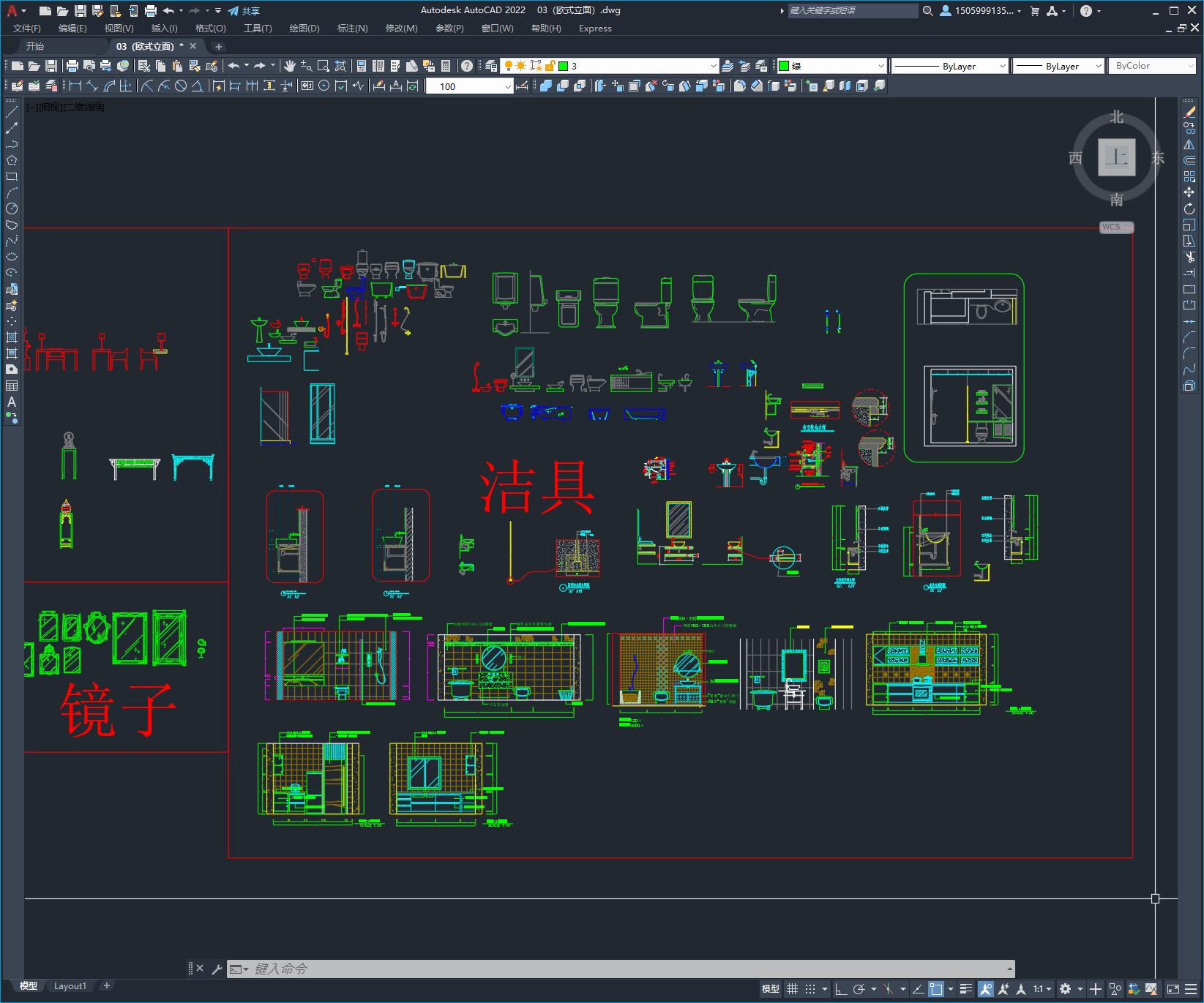
Task: Add a new drawing tab with plus button
Action: 218,46
